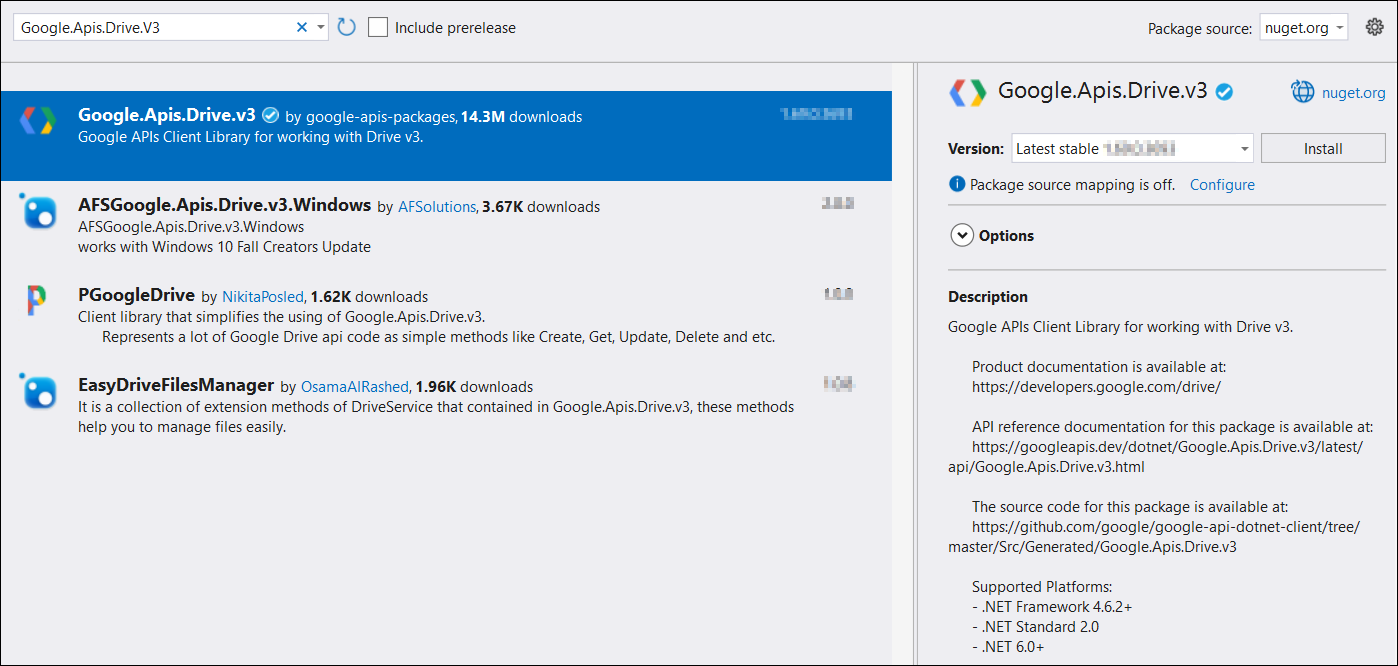Click 'works with Windows 10 Fall Creators Update' text
Viewport: 1398px width, 666px height.
tap(224, 247)
